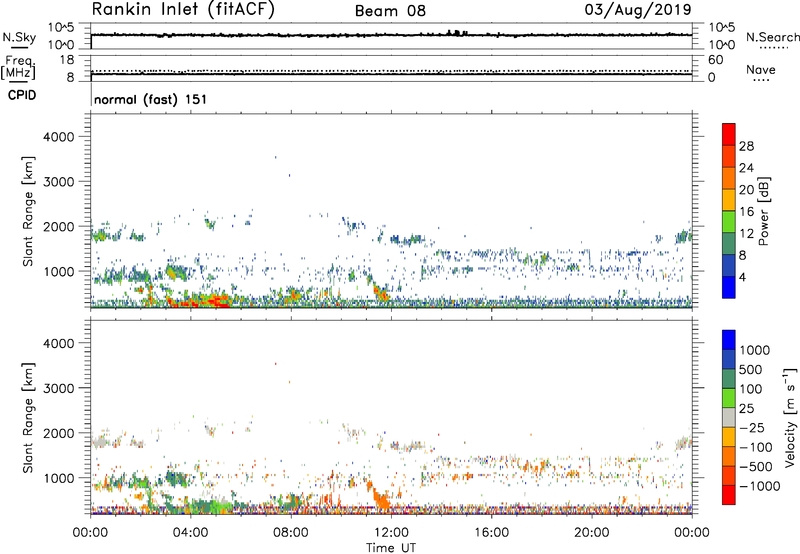Click the noise spike near 14:30 in N.Sky trace

tap(456, 33)
